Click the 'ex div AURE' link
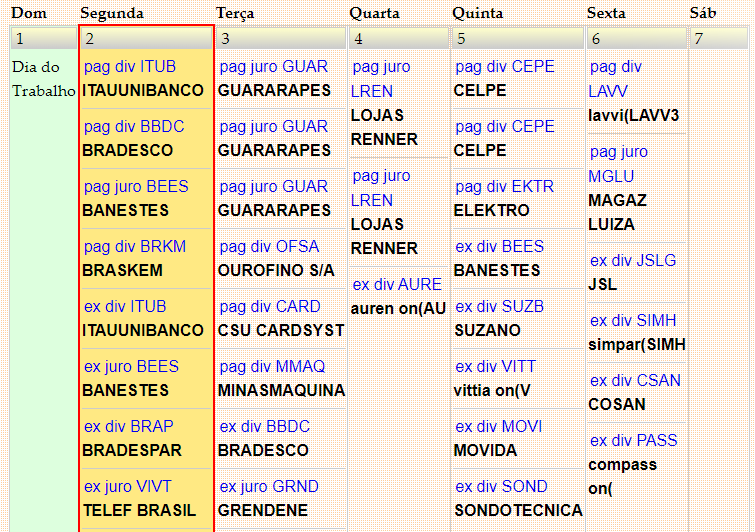Viewport: 755px width, 532px height. tap(397, 285)
